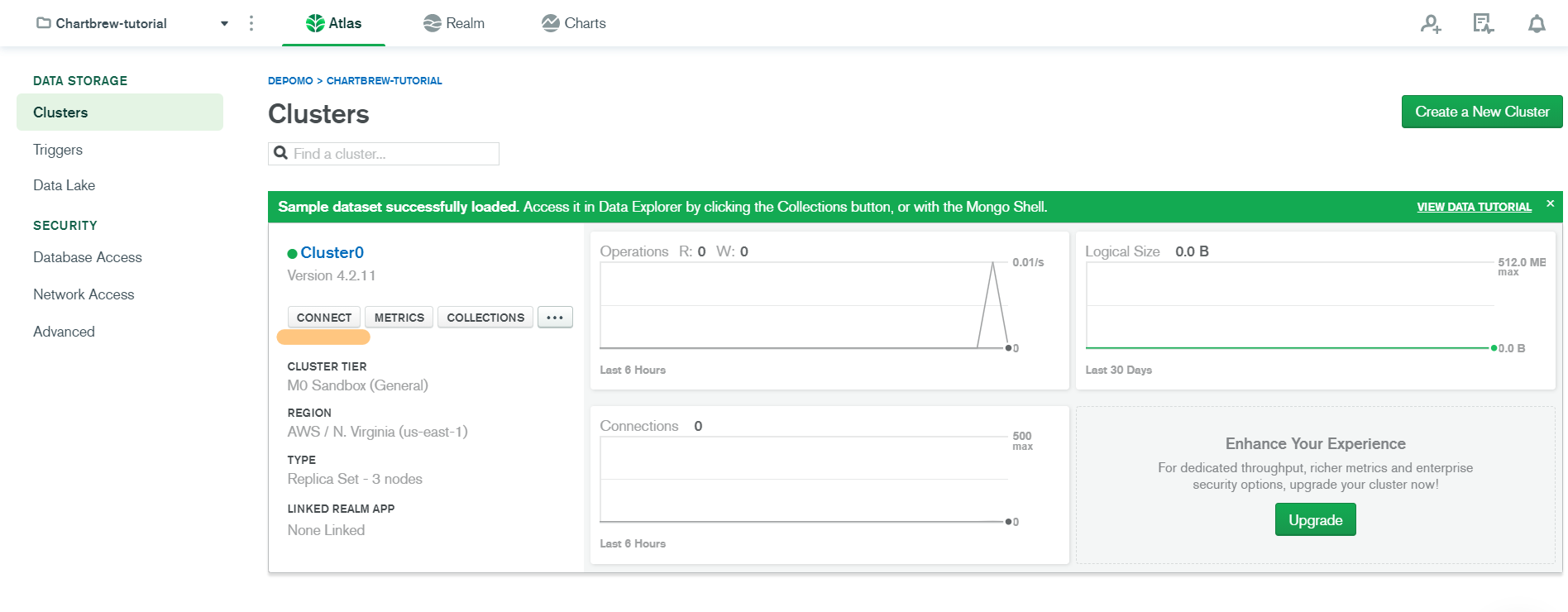Click the Chartbrew-tutorial project folder icon
The width and height of the screenshot is (1568, 612).
click(44, 23)
